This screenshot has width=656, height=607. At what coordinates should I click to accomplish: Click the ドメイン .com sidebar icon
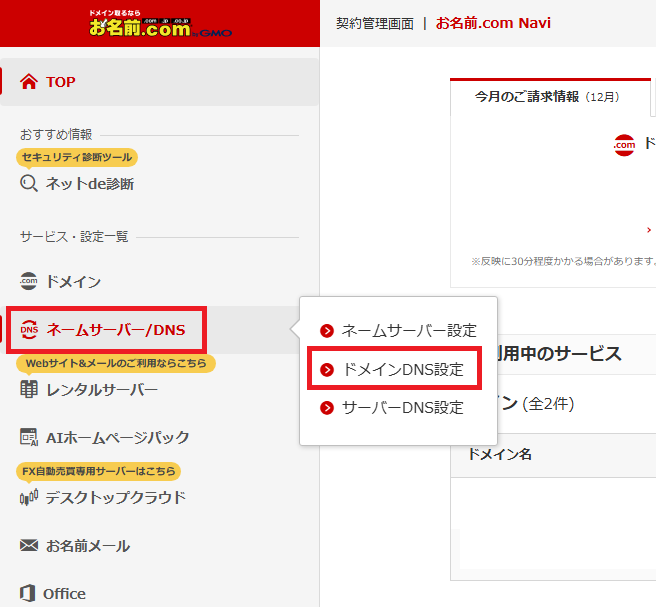coord(29,282)
